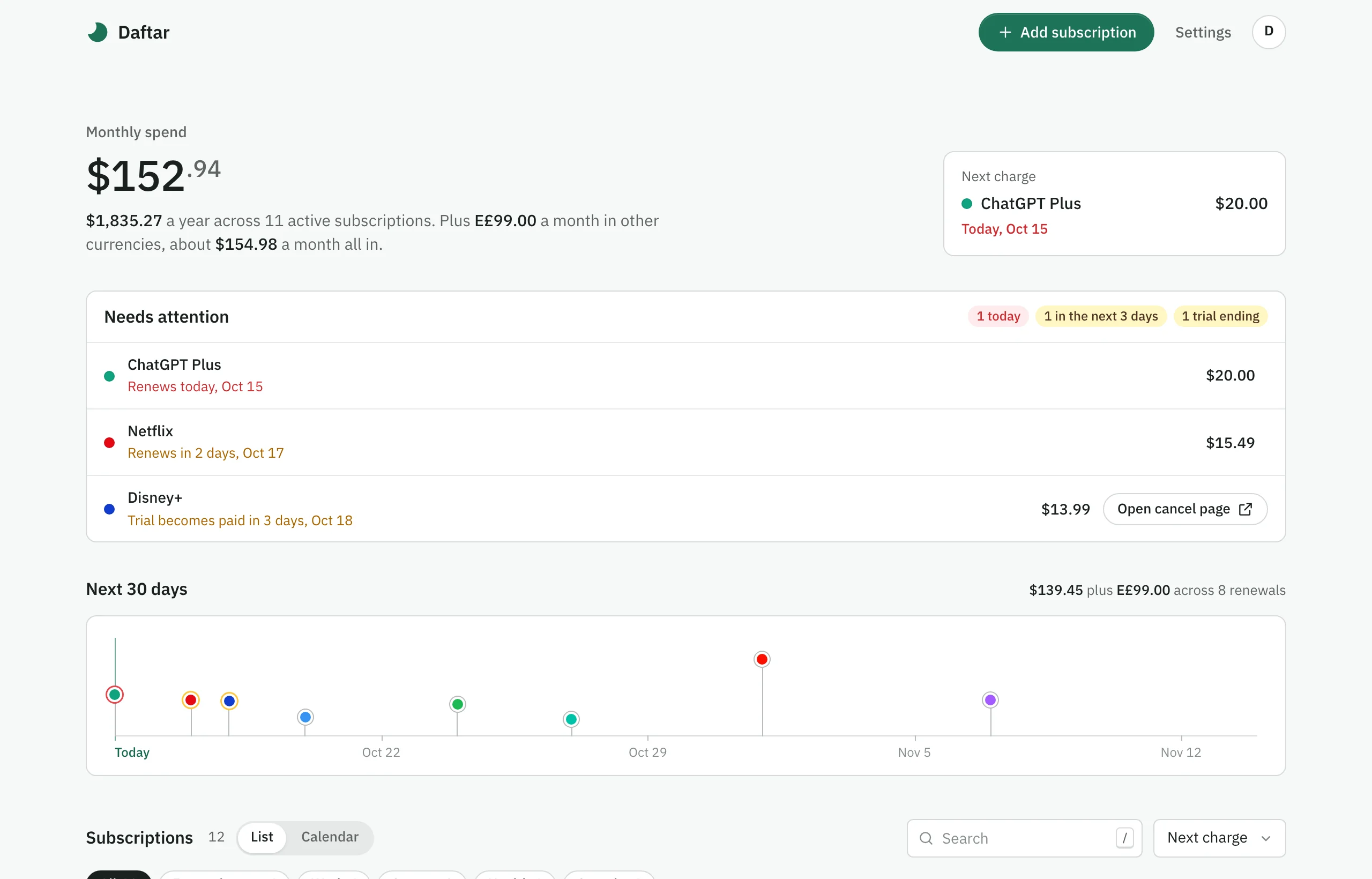Click the $20.00 amount in ChatGPT Plus row
This screenshot has width=1372, height=879.
[x=1230, y=376]
